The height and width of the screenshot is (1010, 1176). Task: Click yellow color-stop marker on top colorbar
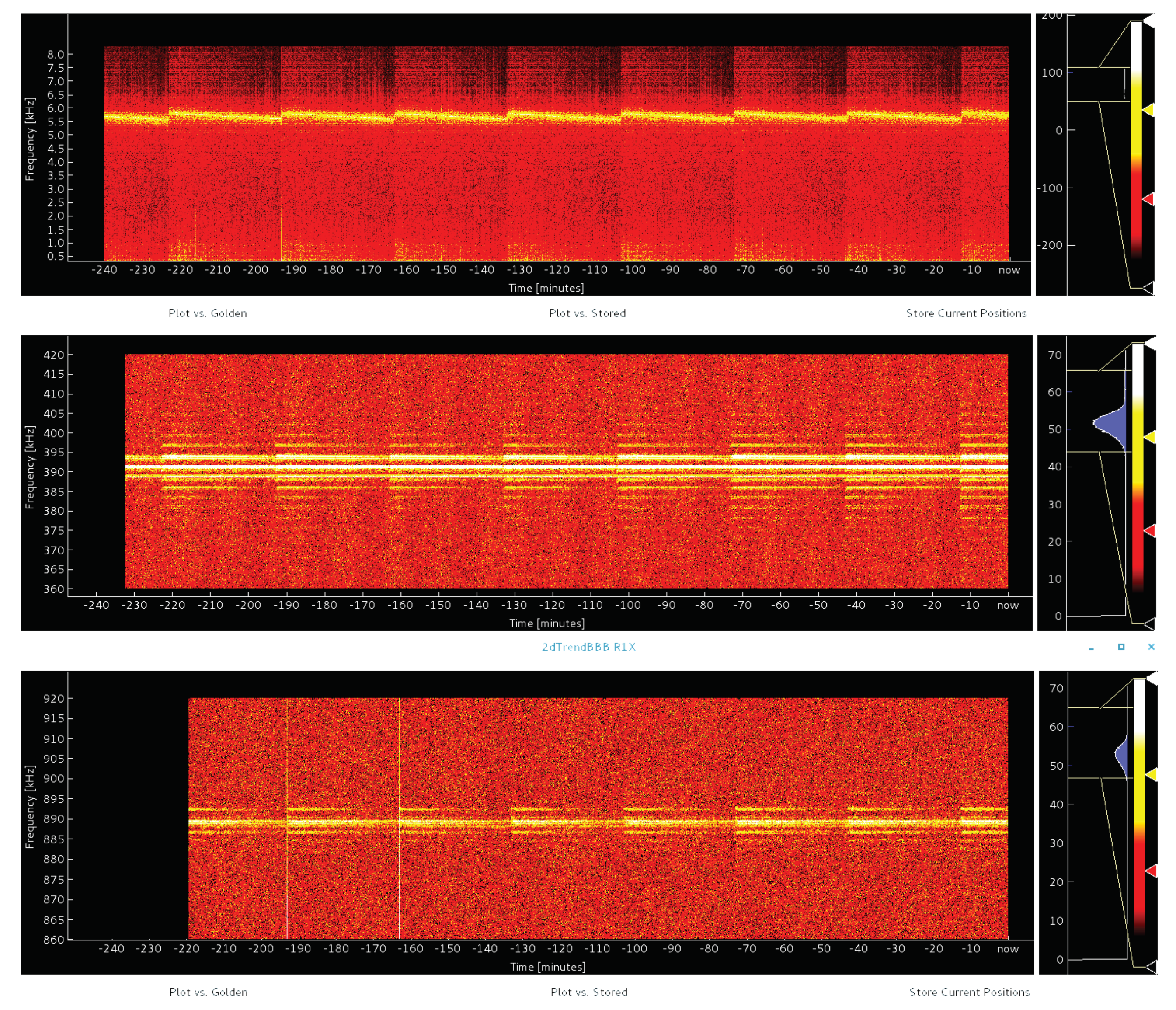pos(1148,110)
